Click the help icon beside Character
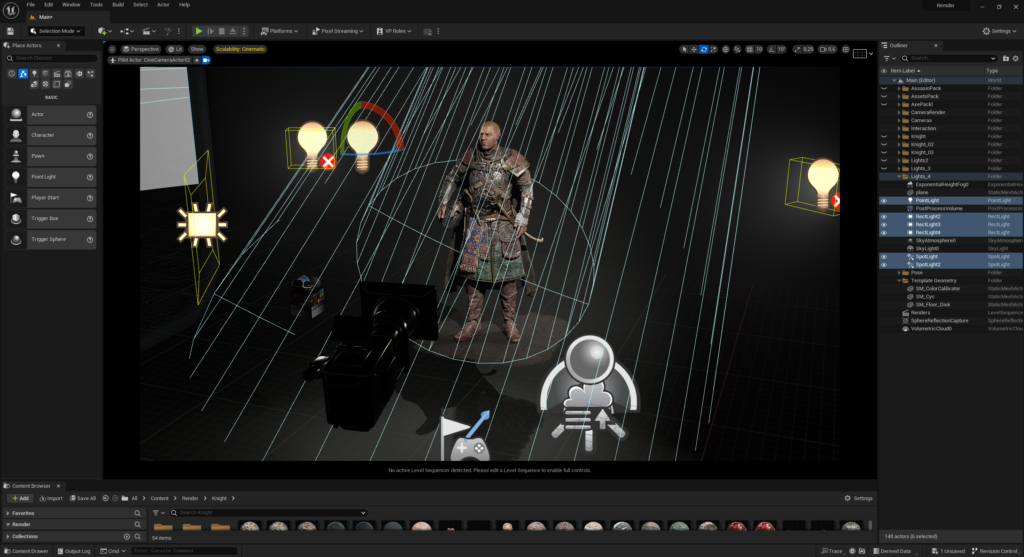 [90, 135]
